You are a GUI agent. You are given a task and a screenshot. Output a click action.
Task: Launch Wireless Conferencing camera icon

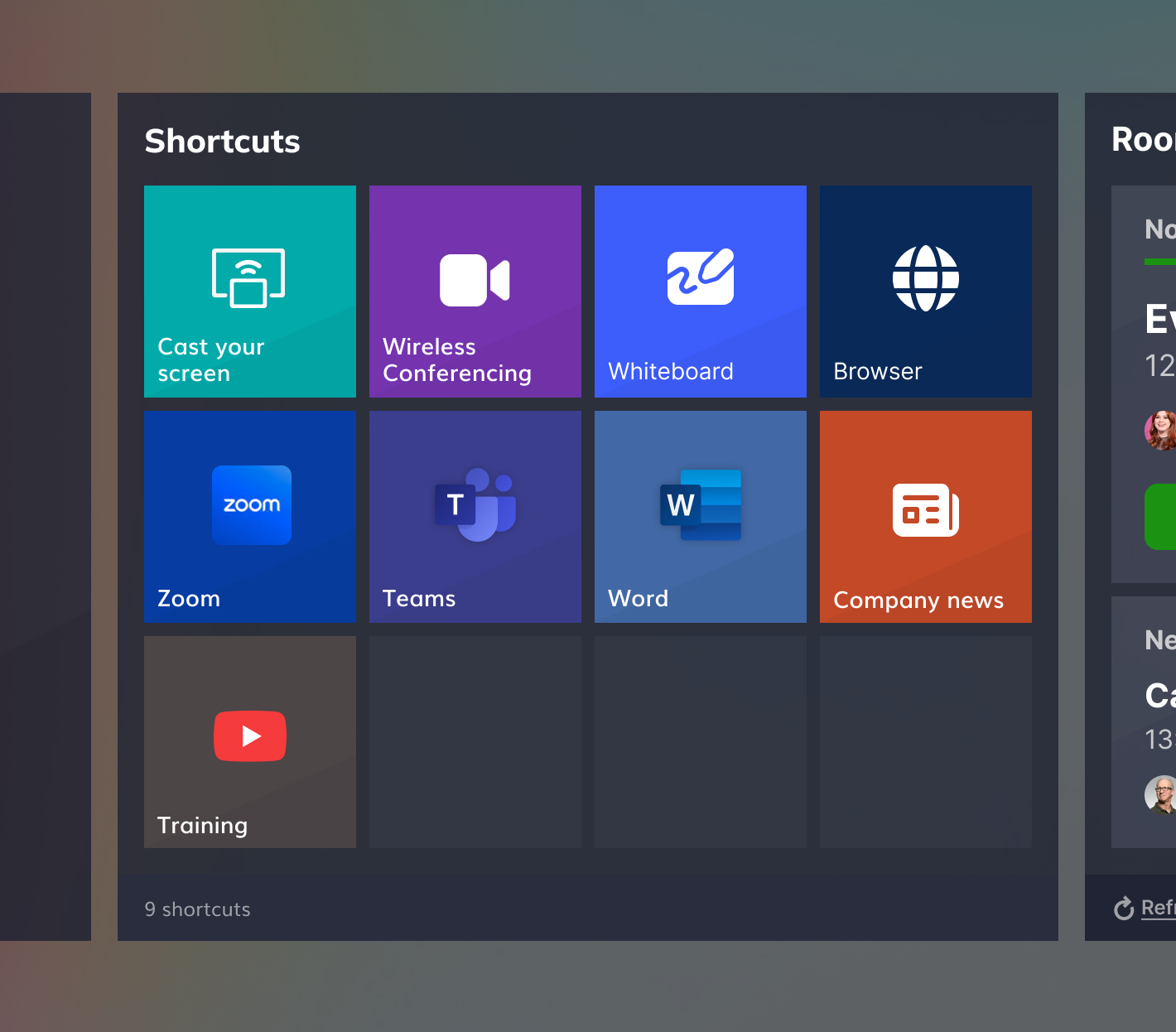[x=475, y=280]
